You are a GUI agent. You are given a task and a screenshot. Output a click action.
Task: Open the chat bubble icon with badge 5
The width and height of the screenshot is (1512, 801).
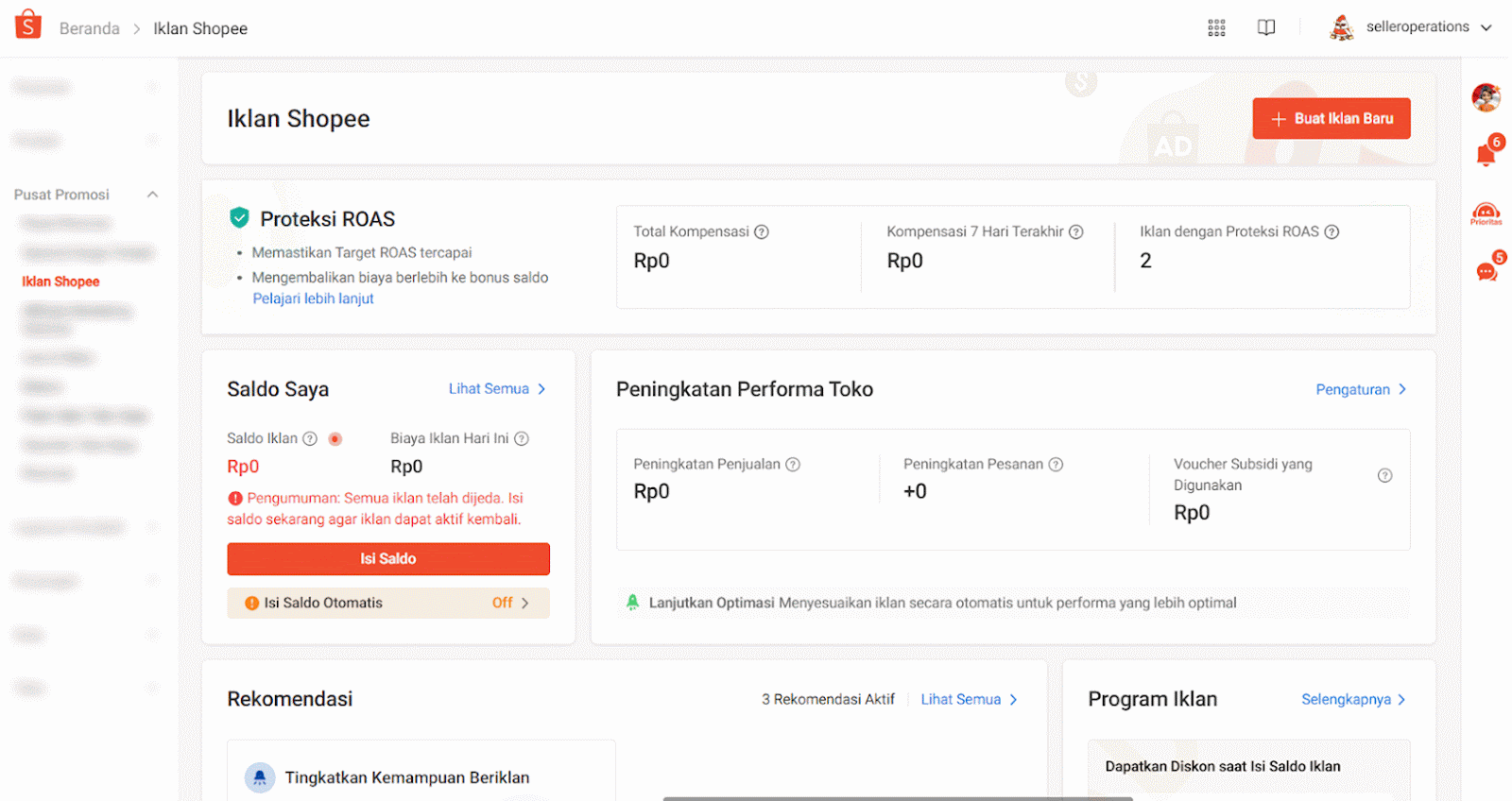click(x=1487, y=271)
